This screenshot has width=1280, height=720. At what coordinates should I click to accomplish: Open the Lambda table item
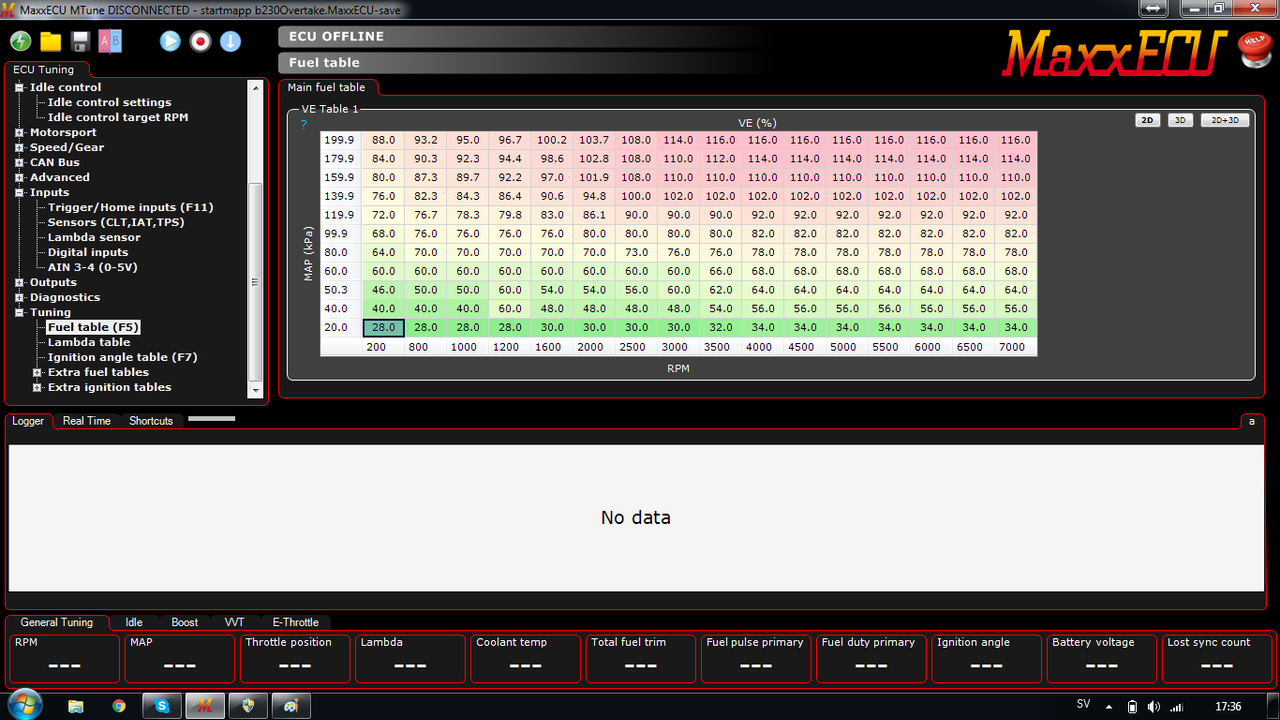(x=89, y=342)
